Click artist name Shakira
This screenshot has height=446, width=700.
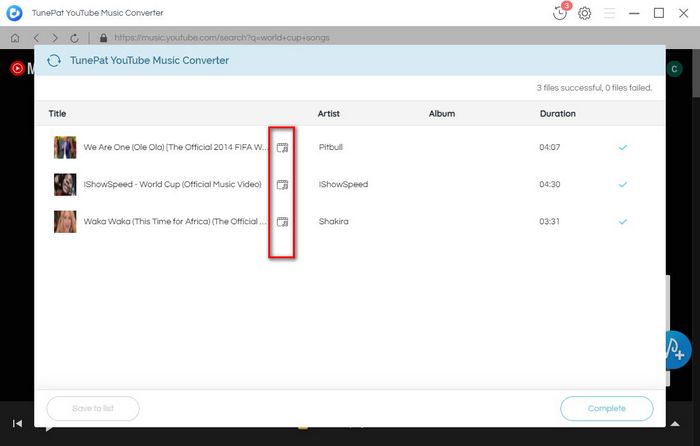pyautogui.click(x=333, y=221)
